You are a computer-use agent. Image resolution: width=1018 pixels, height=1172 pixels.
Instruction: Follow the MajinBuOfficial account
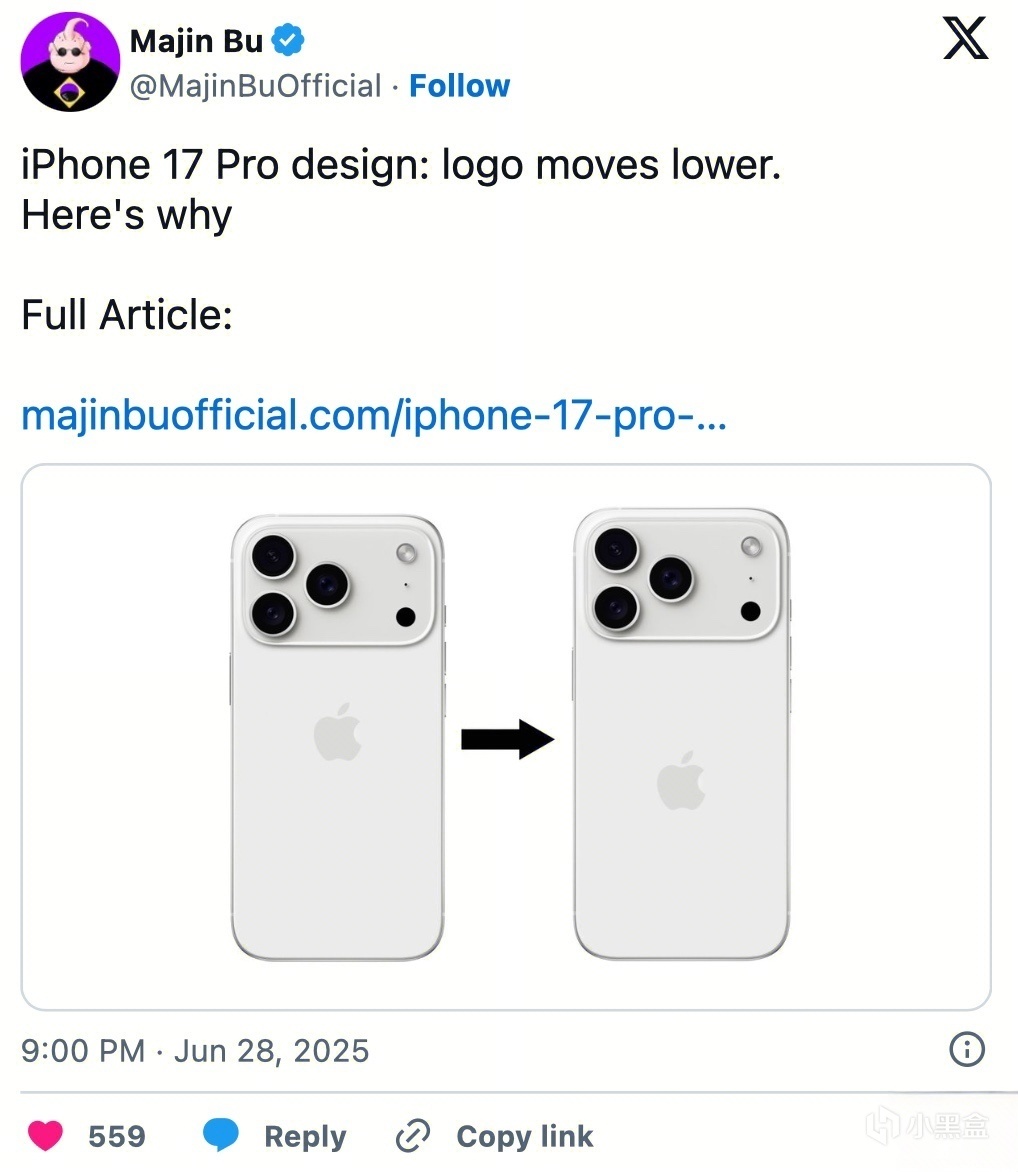(x=460, y=86)
